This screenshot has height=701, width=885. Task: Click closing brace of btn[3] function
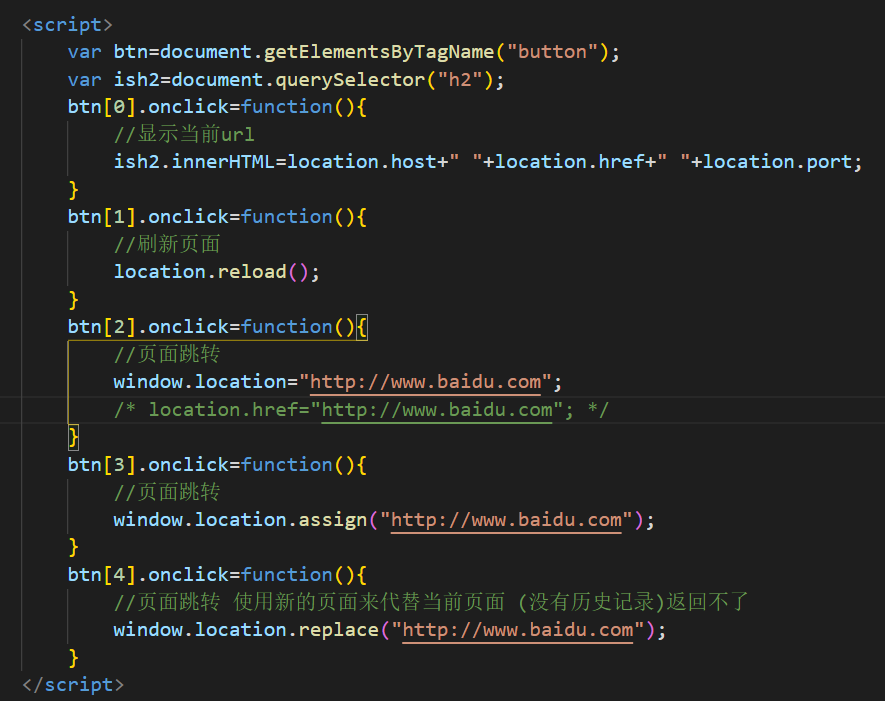73,547
